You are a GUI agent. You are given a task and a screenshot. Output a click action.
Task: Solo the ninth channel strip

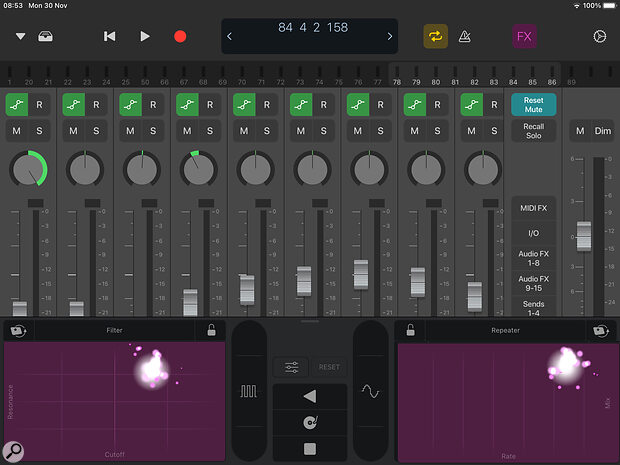pyautogui.click(x=494, y=131)
